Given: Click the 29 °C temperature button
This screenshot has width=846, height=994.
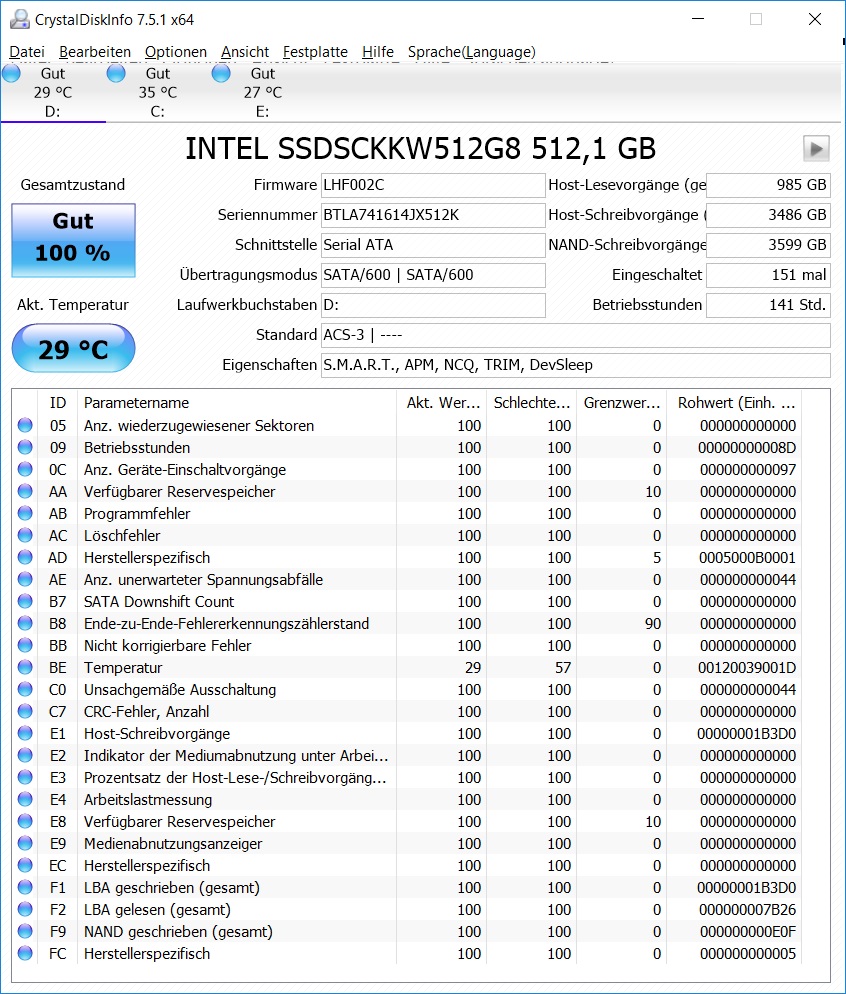Looking at the screenshot, I should tap(74, 348).
